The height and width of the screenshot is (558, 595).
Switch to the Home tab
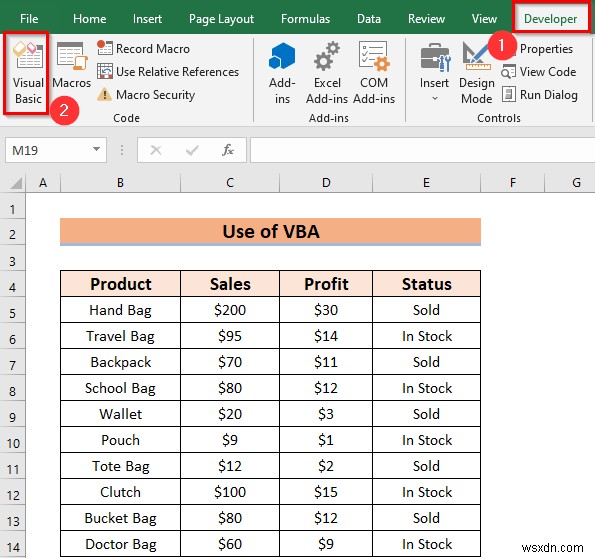click(90, 19)
